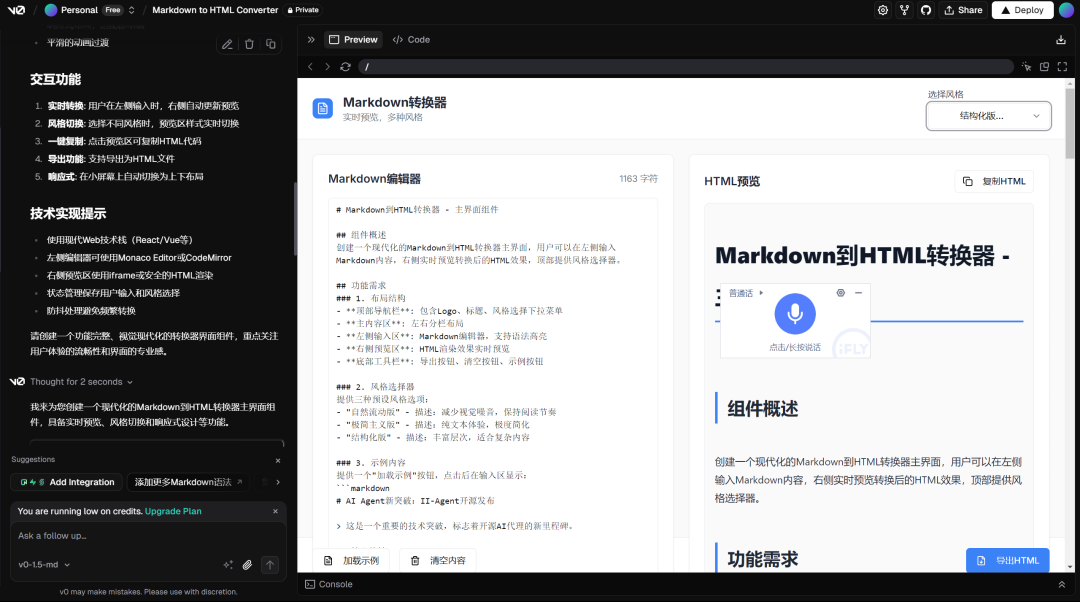The image size is (1080, 602).
Task: Send the message with up arrow
Action: click(270, 565)
